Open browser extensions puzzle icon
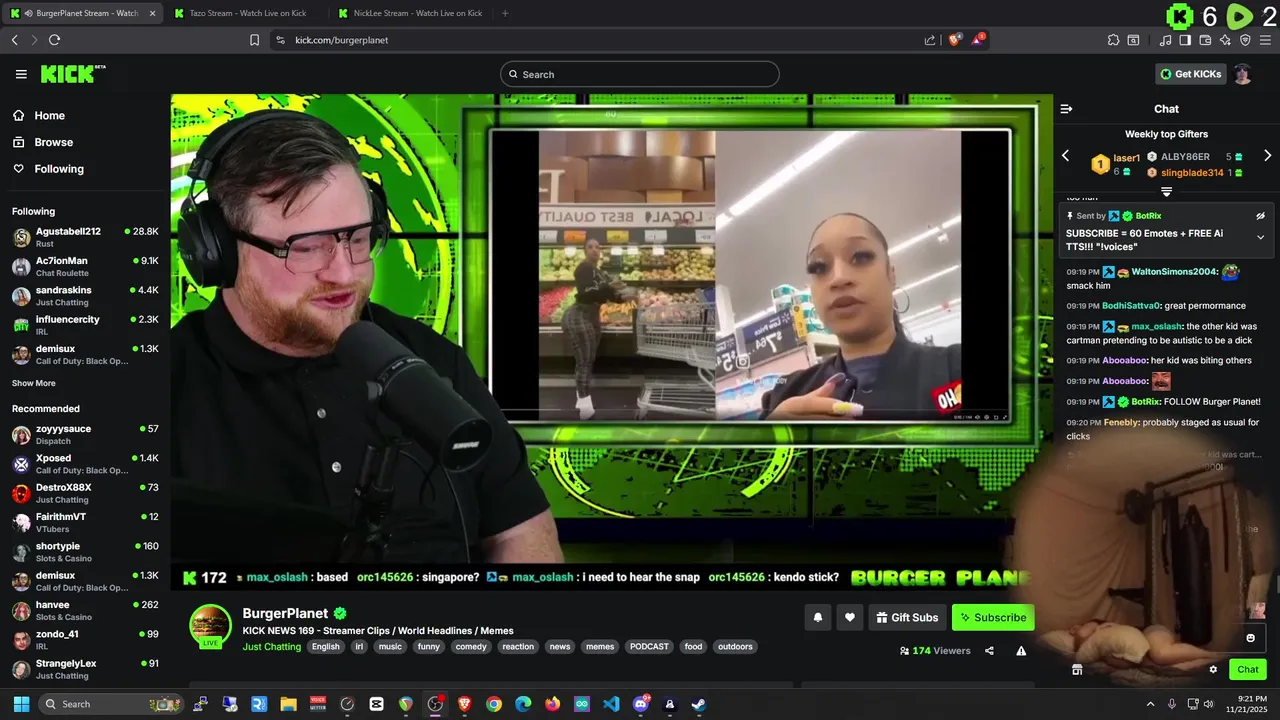1280x720 pixels. (1113, 40)
